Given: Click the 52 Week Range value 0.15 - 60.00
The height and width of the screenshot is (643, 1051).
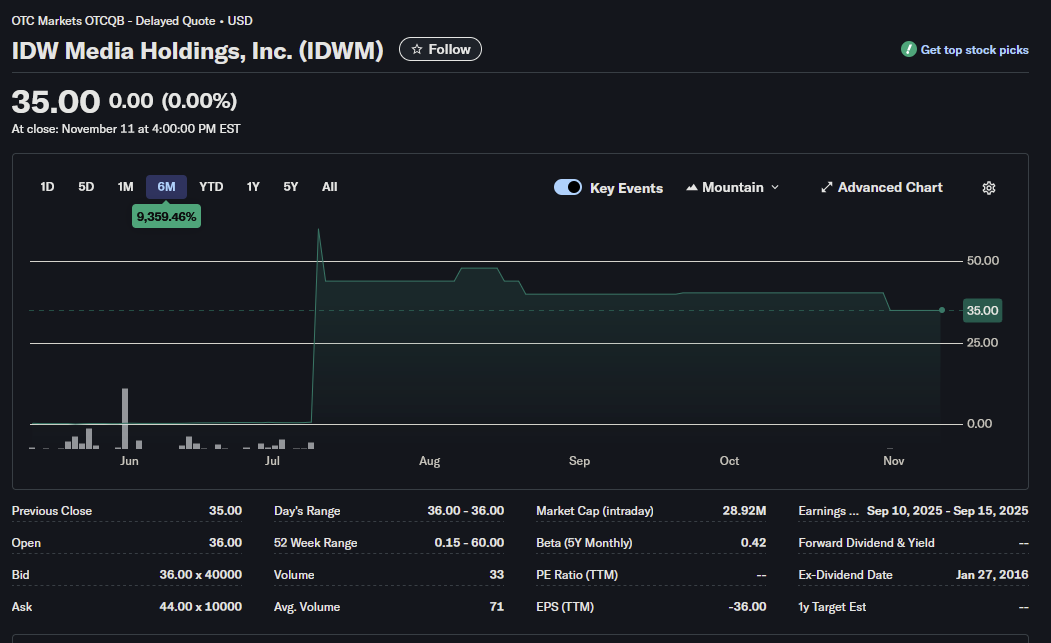Looking at the screenshot, I should coord(469,542).
